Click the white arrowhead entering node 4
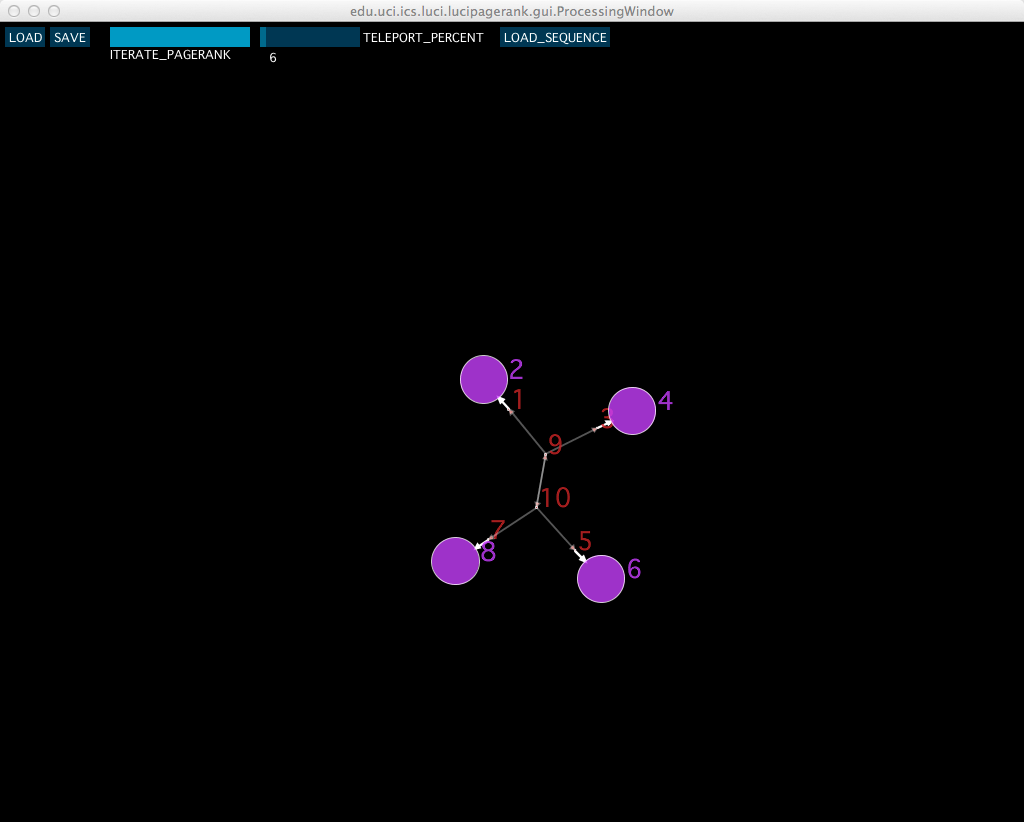 606,424
